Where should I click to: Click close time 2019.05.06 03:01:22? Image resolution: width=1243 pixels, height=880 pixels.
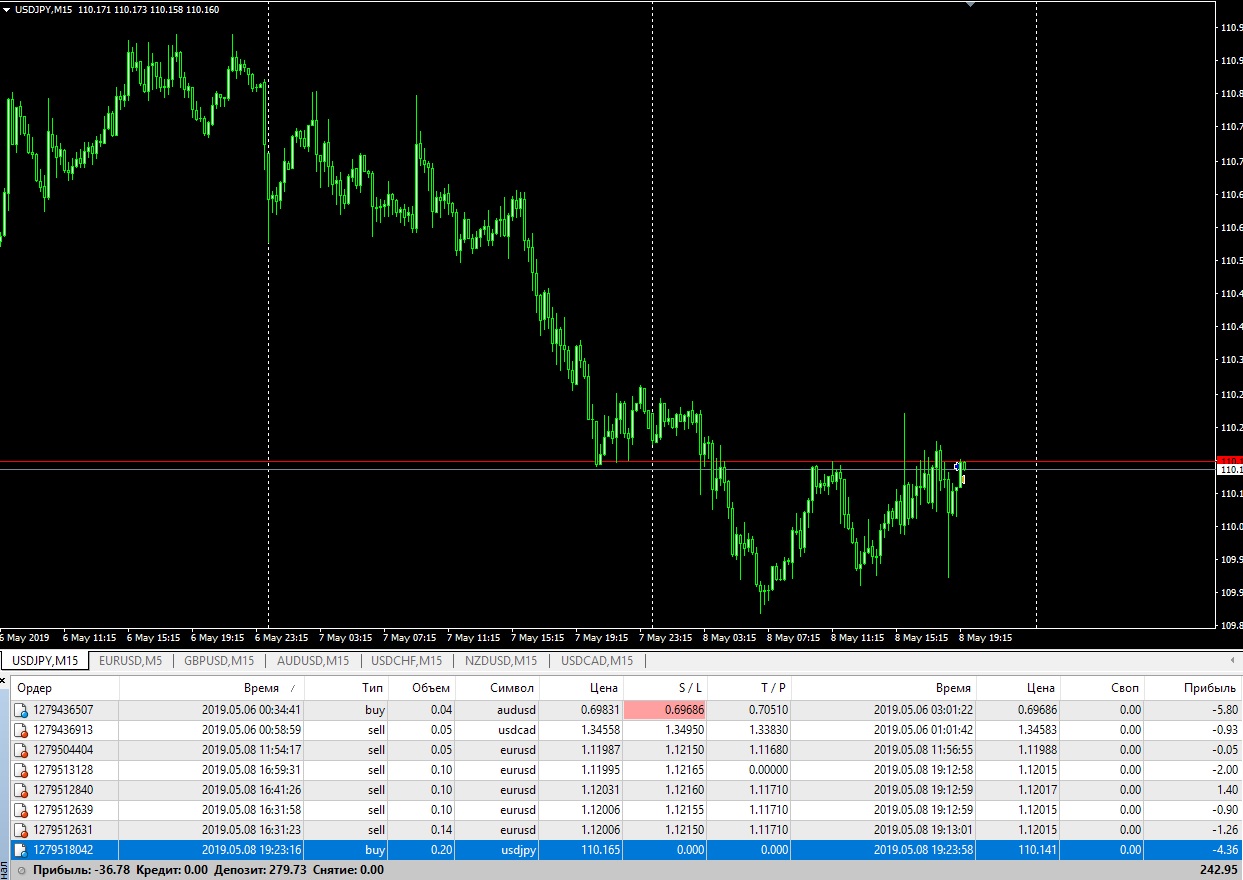tap(924, 710)
